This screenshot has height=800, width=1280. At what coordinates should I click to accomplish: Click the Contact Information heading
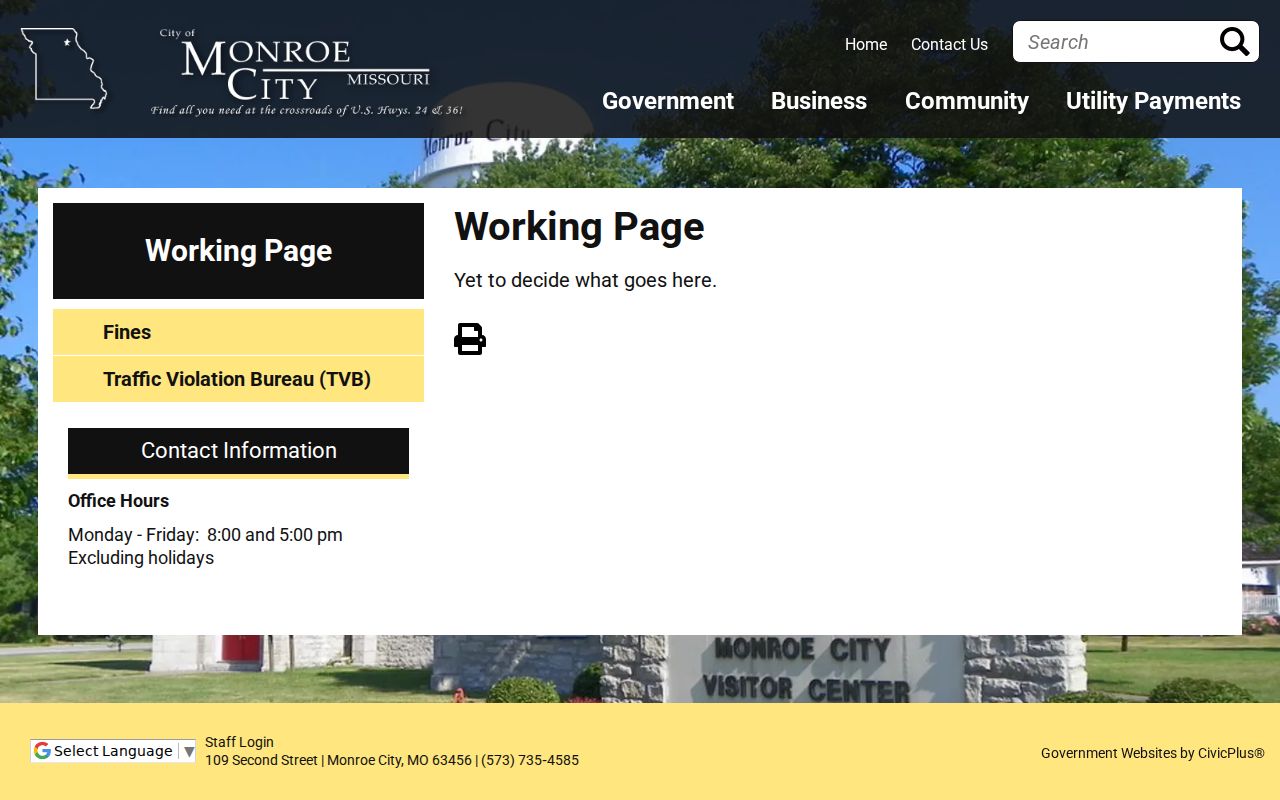(x=238, y=451)
